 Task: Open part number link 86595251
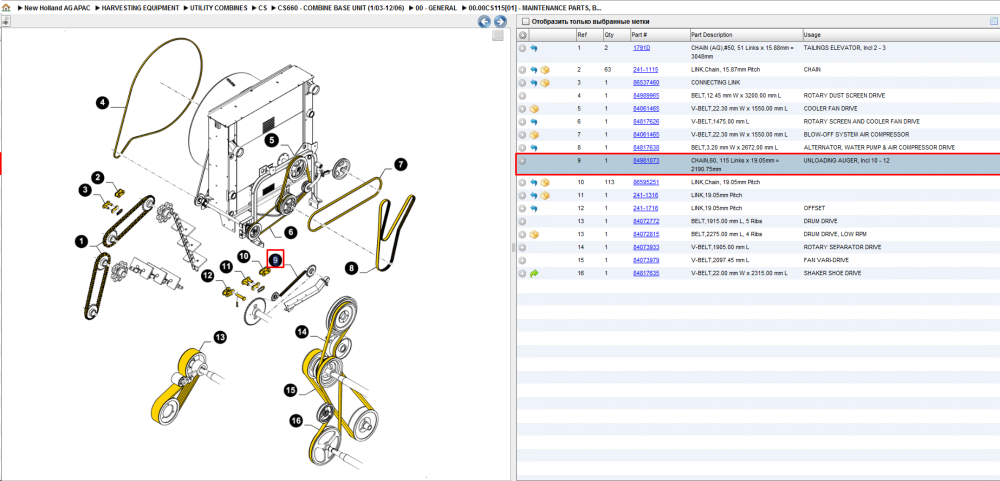[x=646, y=182]
